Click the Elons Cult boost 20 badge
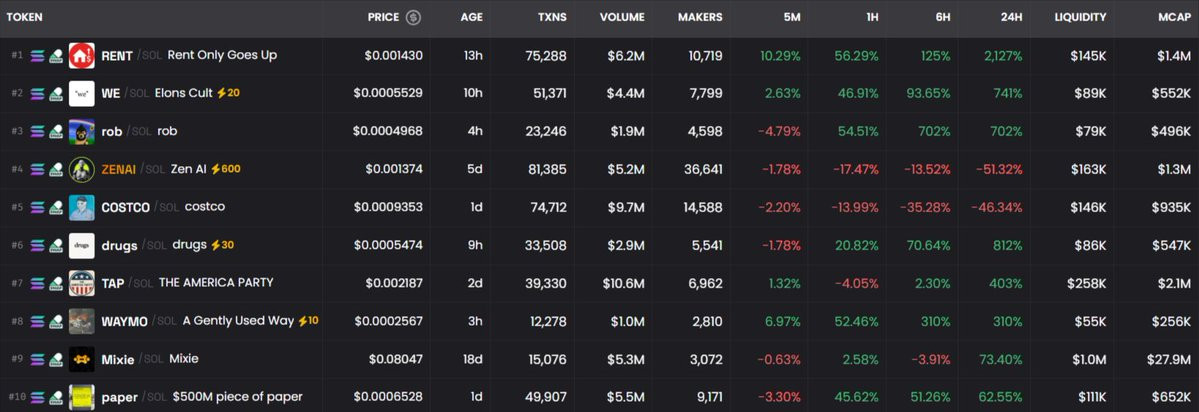This screenshot has width=1199, height=412. tap(228, 93)
